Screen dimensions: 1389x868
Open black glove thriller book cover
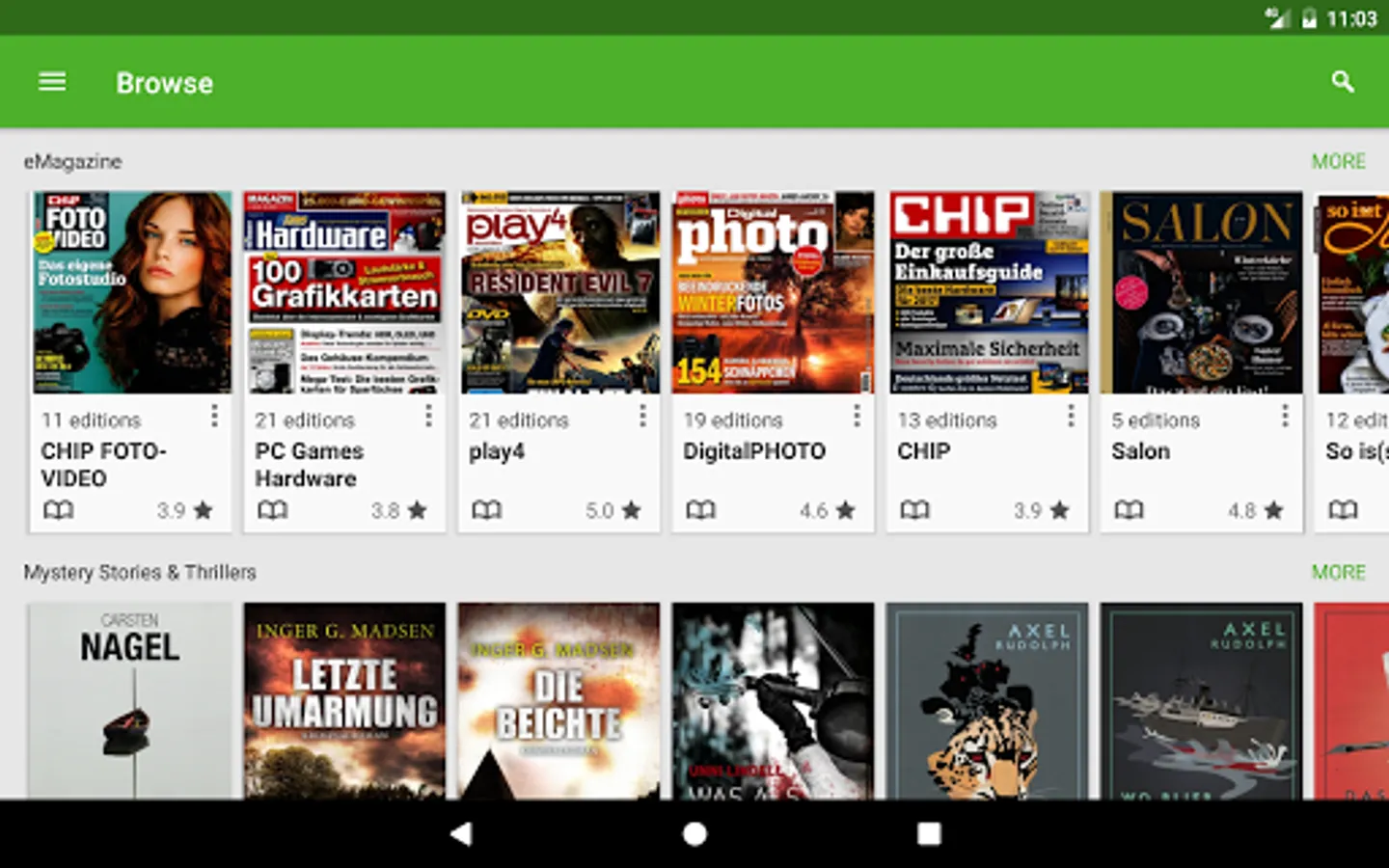tap(774, 701)
